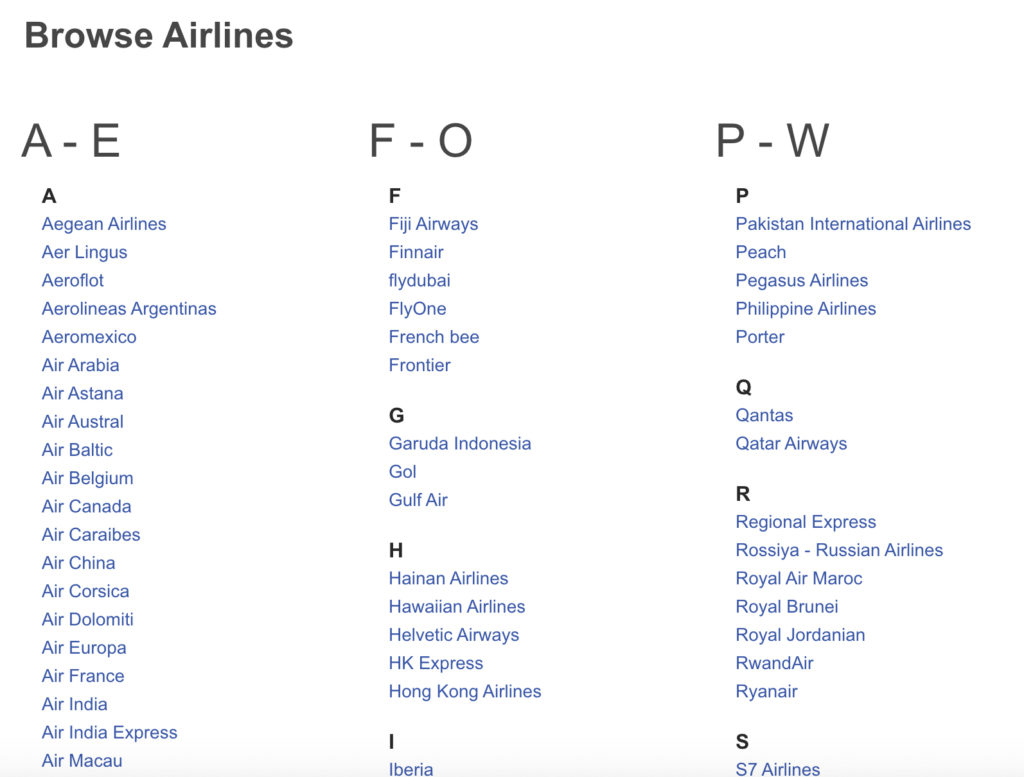Viewport: 1024px width, 777px height.
Task: Open the HK Express page
Action: [x=436, y=663]
